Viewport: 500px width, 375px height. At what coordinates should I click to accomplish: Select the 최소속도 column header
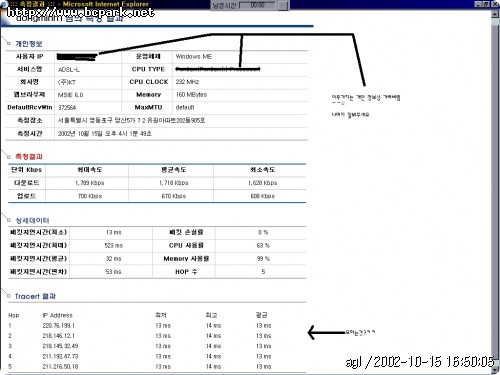coord(262,170)
